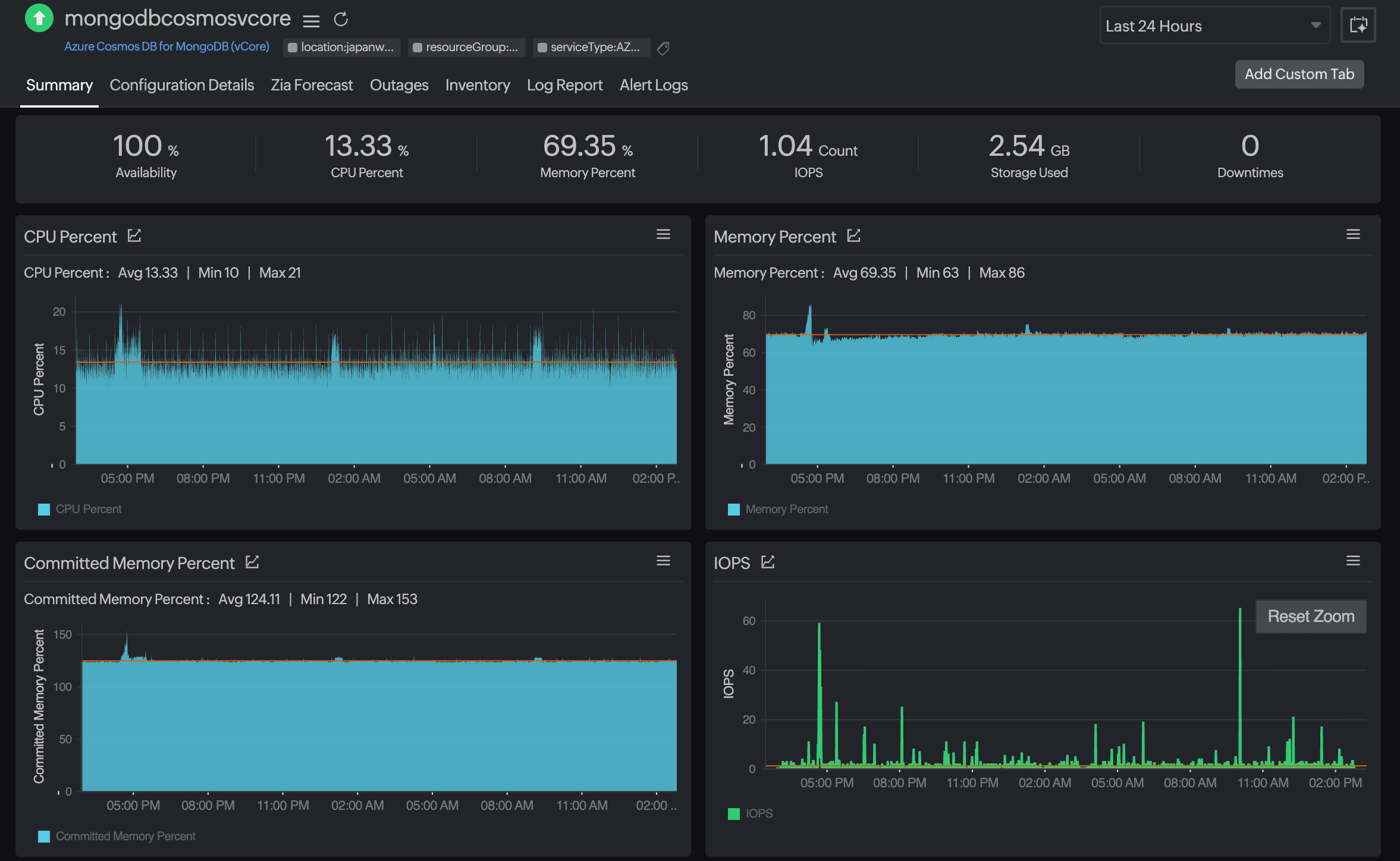Open the IOPS chart options menu

pyautogui.click(x=1353, y=560)
